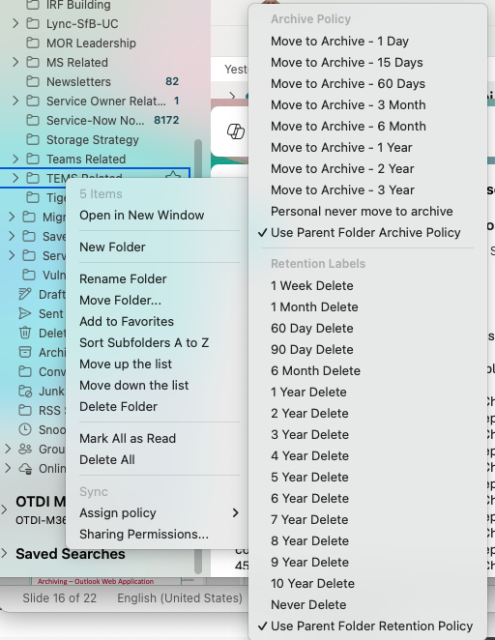Click the Conversation History folder icon
The image size is (495, 640).
(25, 371)
